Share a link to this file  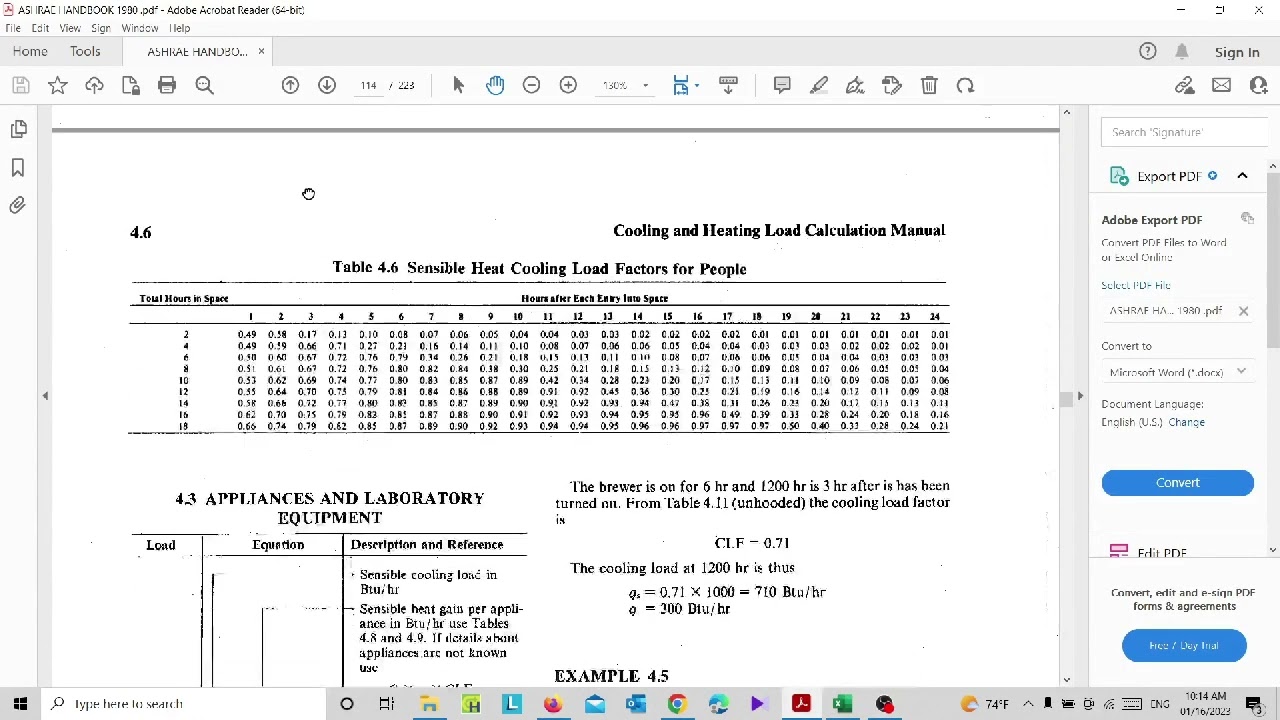1185,86
